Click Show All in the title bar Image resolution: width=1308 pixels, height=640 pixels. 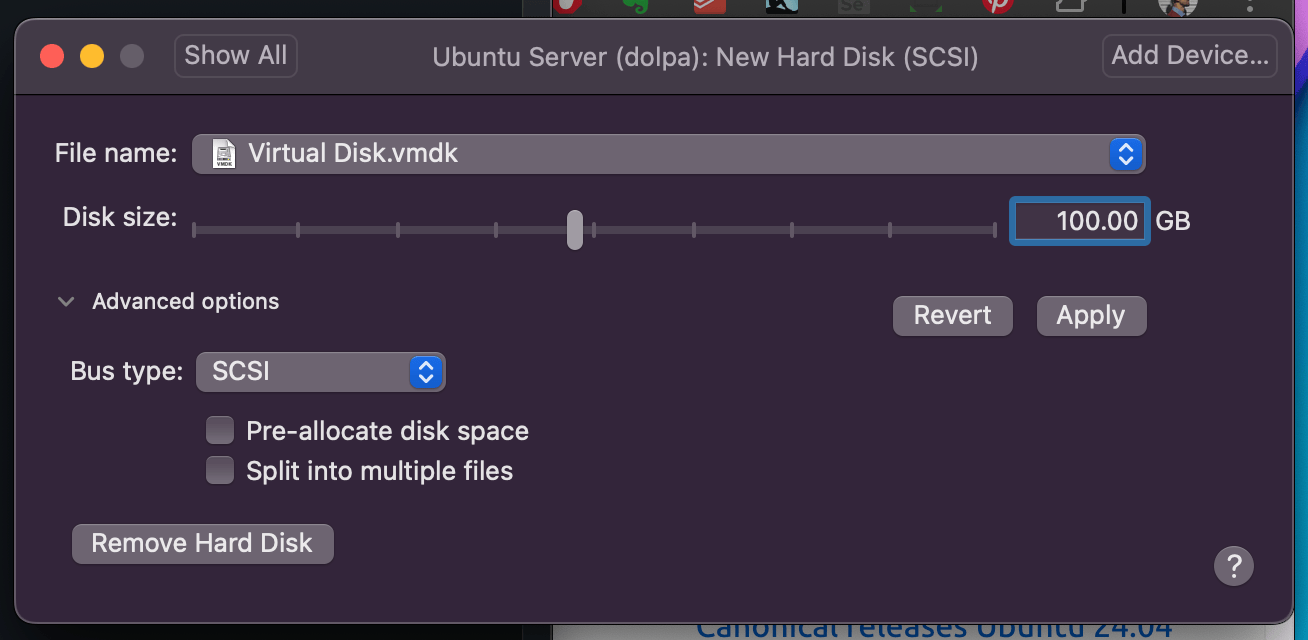pyautogui.click(x=235, y=56)
